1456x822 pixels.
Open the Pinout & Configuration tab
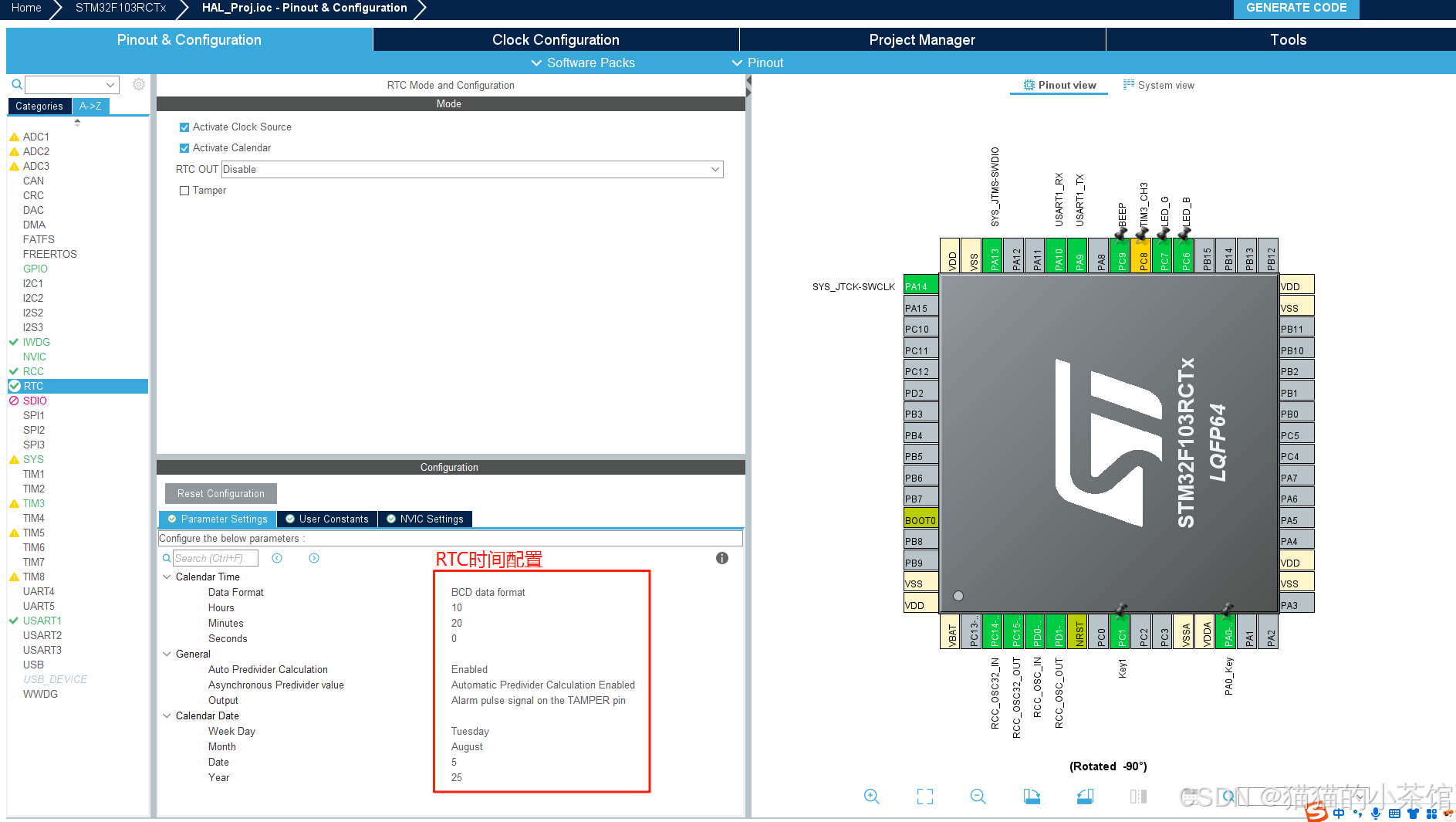[x=189, y=39]
